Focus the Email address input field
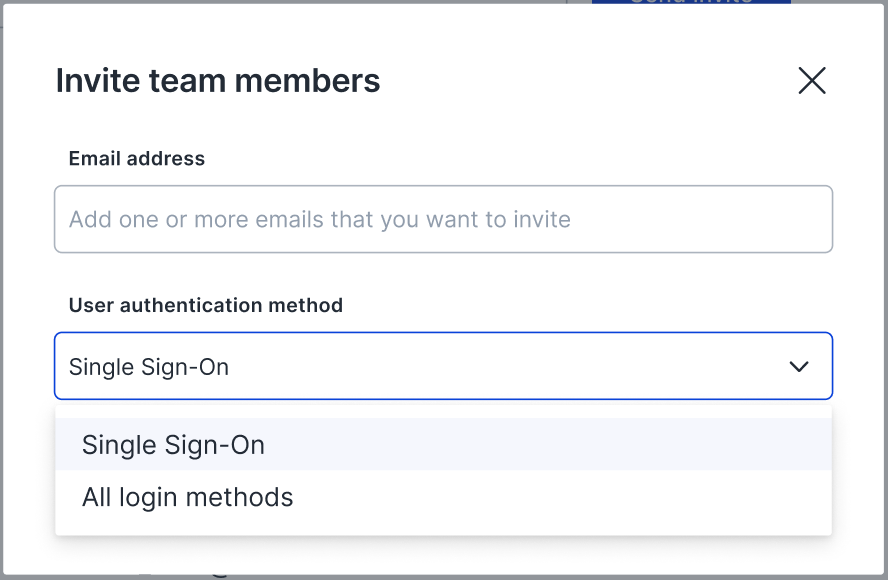Viewport: 888px width, 580px height. coord(443,219)
